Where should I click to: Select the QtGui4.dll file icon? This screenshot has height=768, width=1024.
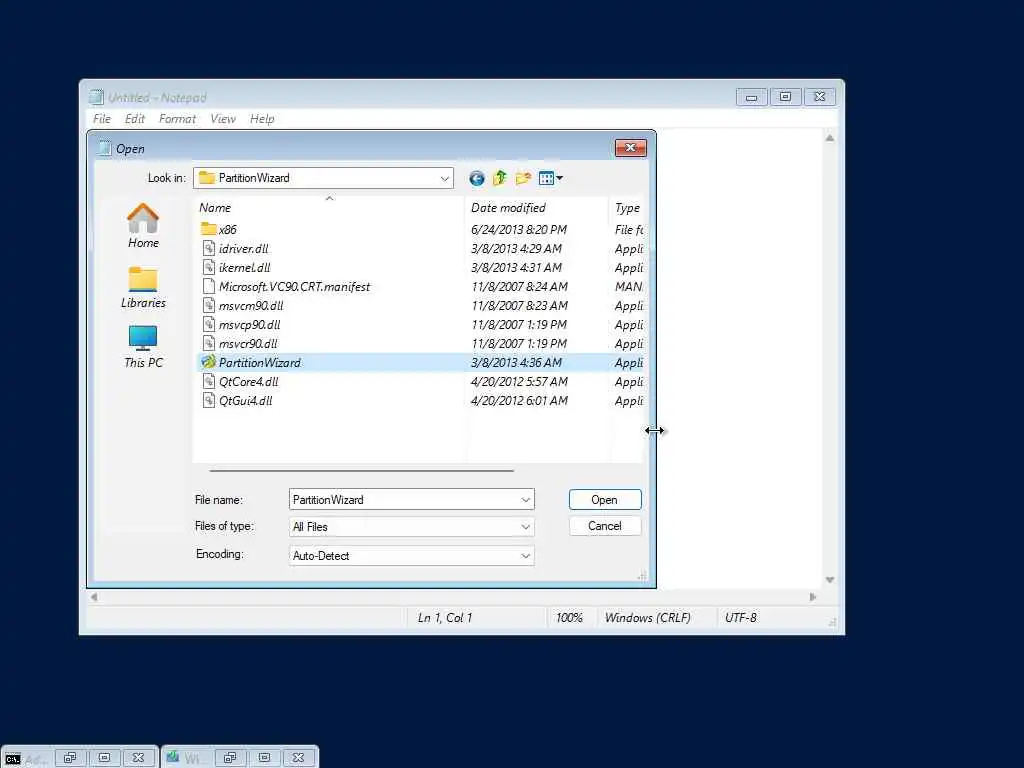[209, 400]
